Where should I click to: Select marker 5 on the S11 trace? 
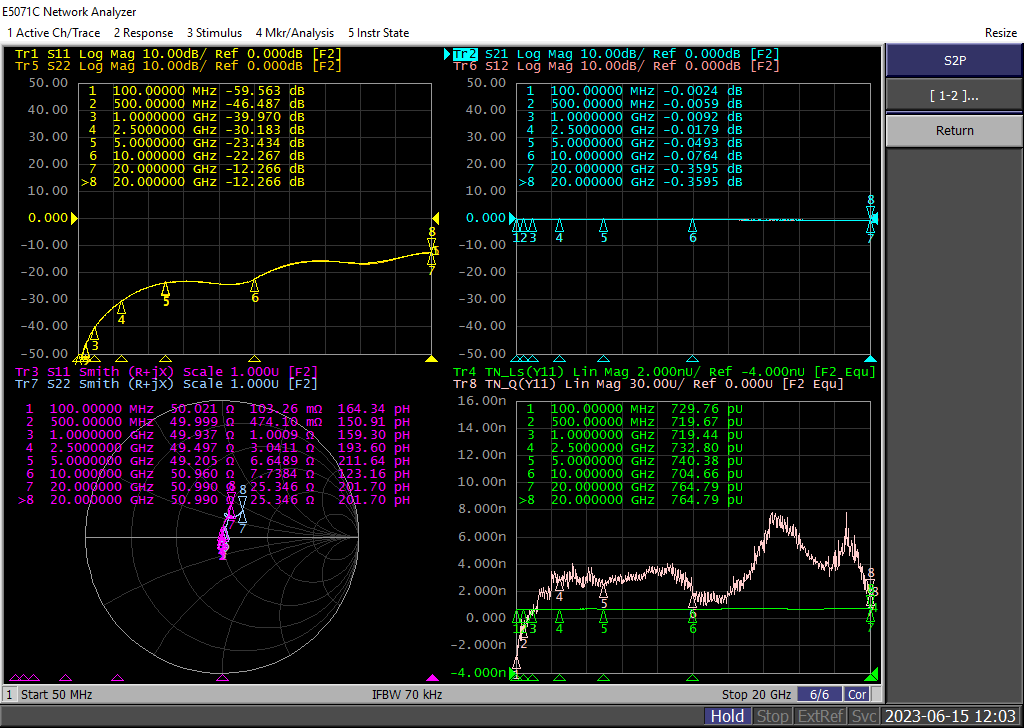coord(166,293)
